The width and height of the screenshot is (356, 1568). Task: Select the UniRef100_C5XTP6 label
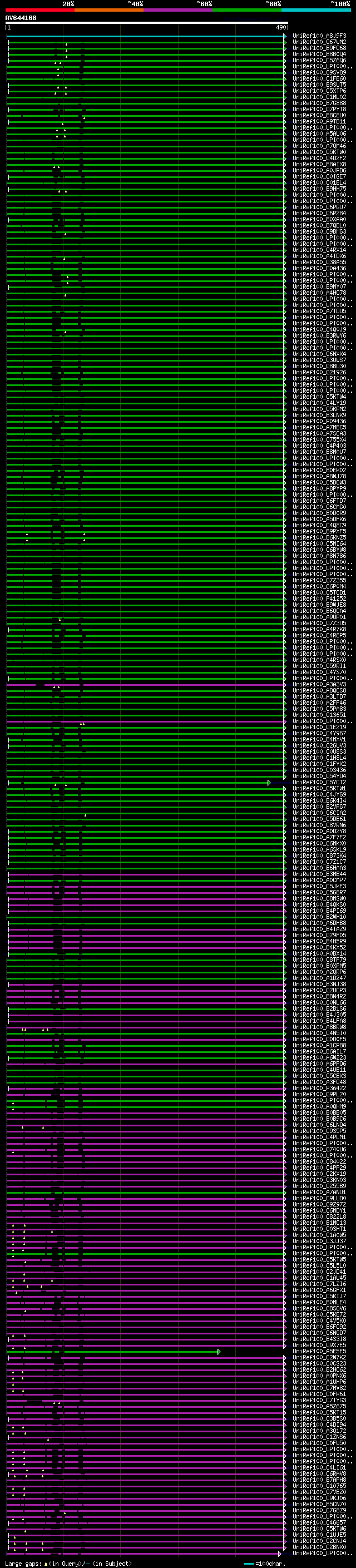coord(319,91)
